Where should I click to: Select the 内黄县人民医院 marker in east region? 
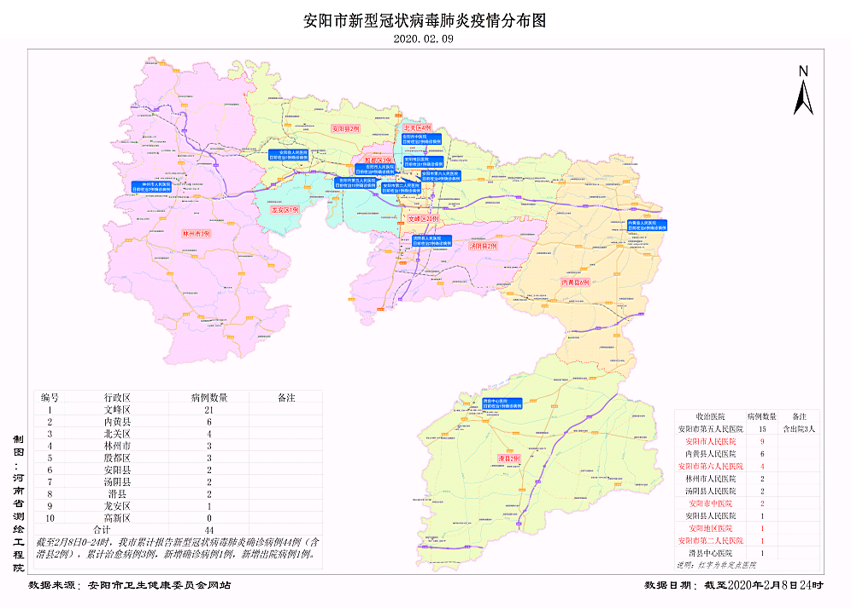pos(647,225)
